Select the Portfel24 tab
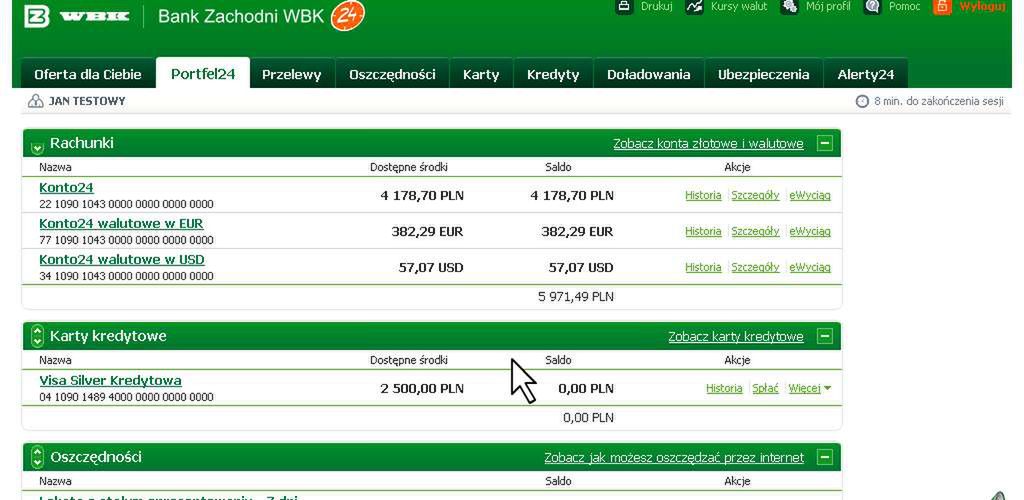1024x500 pixels. tap(203, 74)
